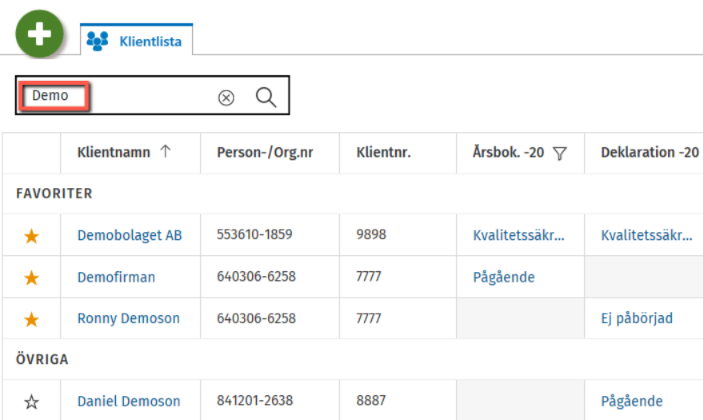Viewport: 703px width, 420px height.
Task: Open Demobolaget AB Deklaration Kvalitetssäkr... status
Action: pyautogui.click(x=647, y=235)
